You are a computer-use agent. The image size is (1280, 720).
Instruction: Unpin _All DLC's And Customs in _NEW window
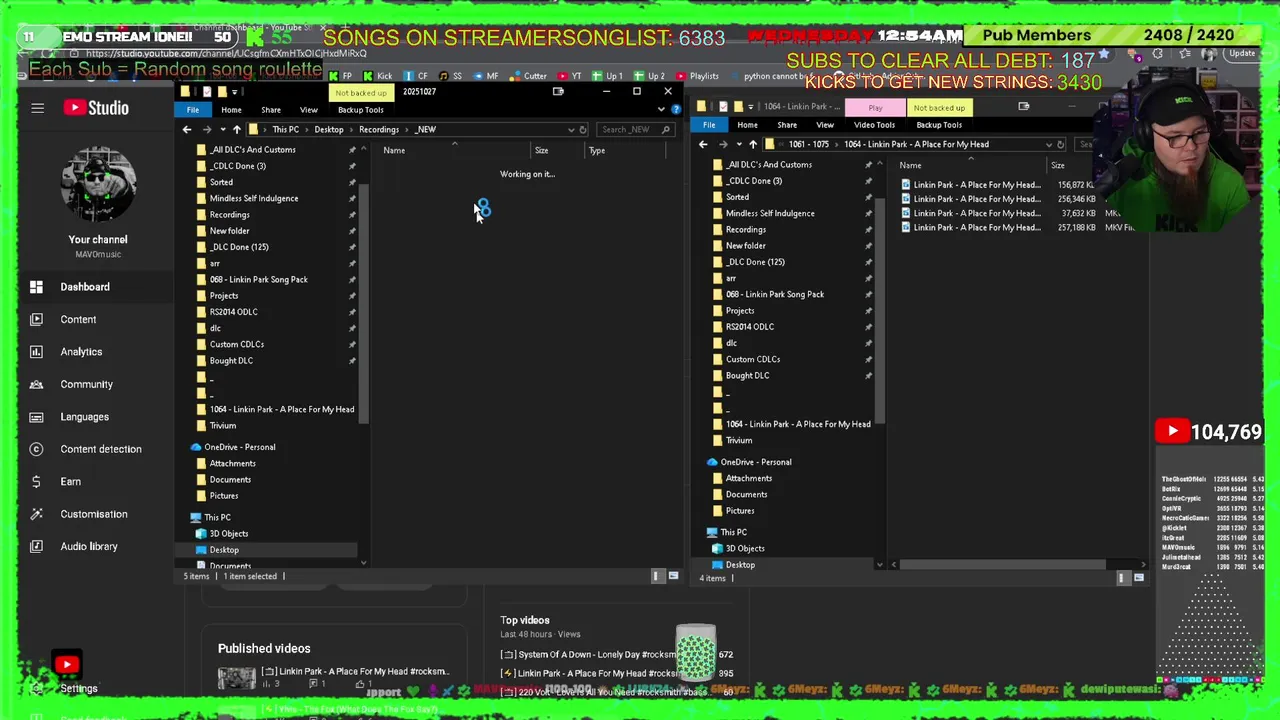coord(352,150)
